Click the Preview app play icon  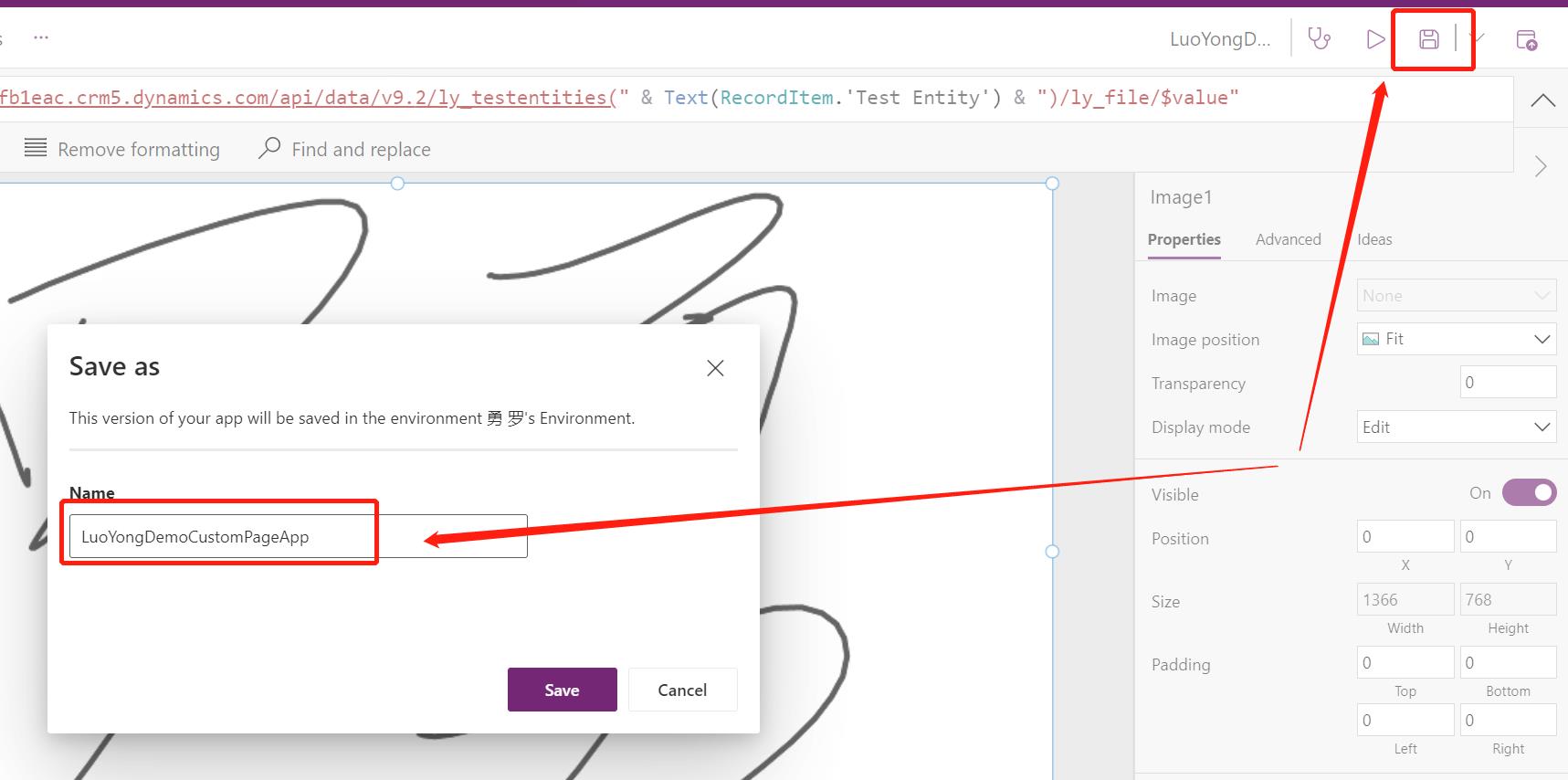(1375, 39)
